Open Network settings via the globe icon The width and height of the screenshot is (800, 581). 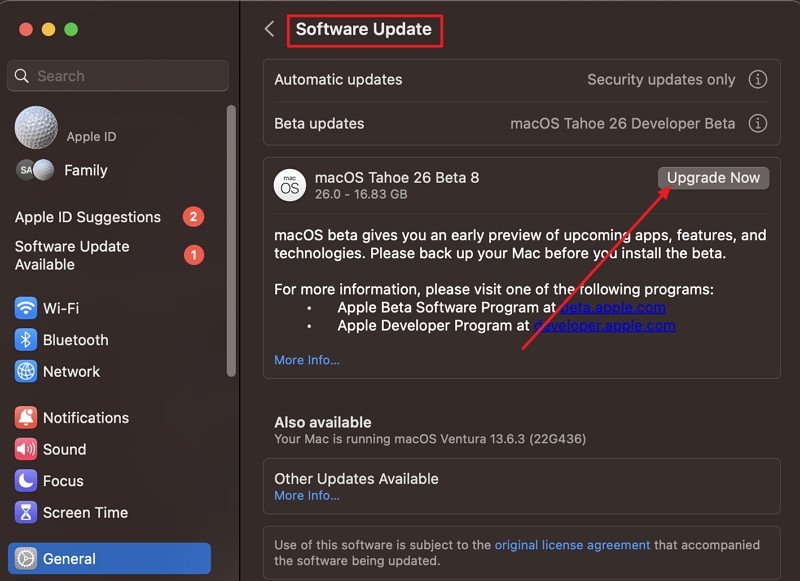pos(25,371)
